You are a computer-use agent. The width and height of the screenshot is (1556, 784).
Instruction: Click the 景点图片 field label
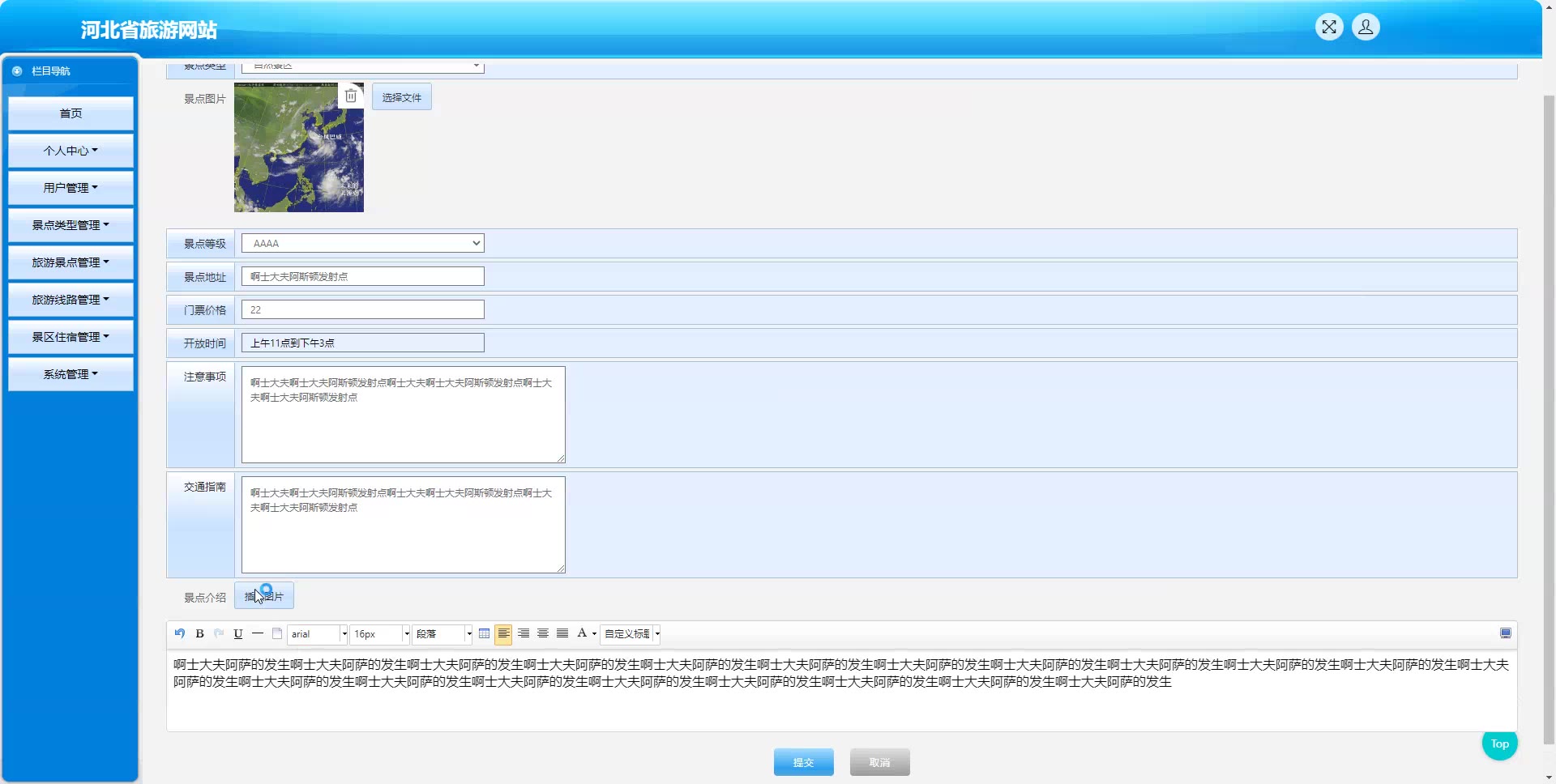pos(205,99)
